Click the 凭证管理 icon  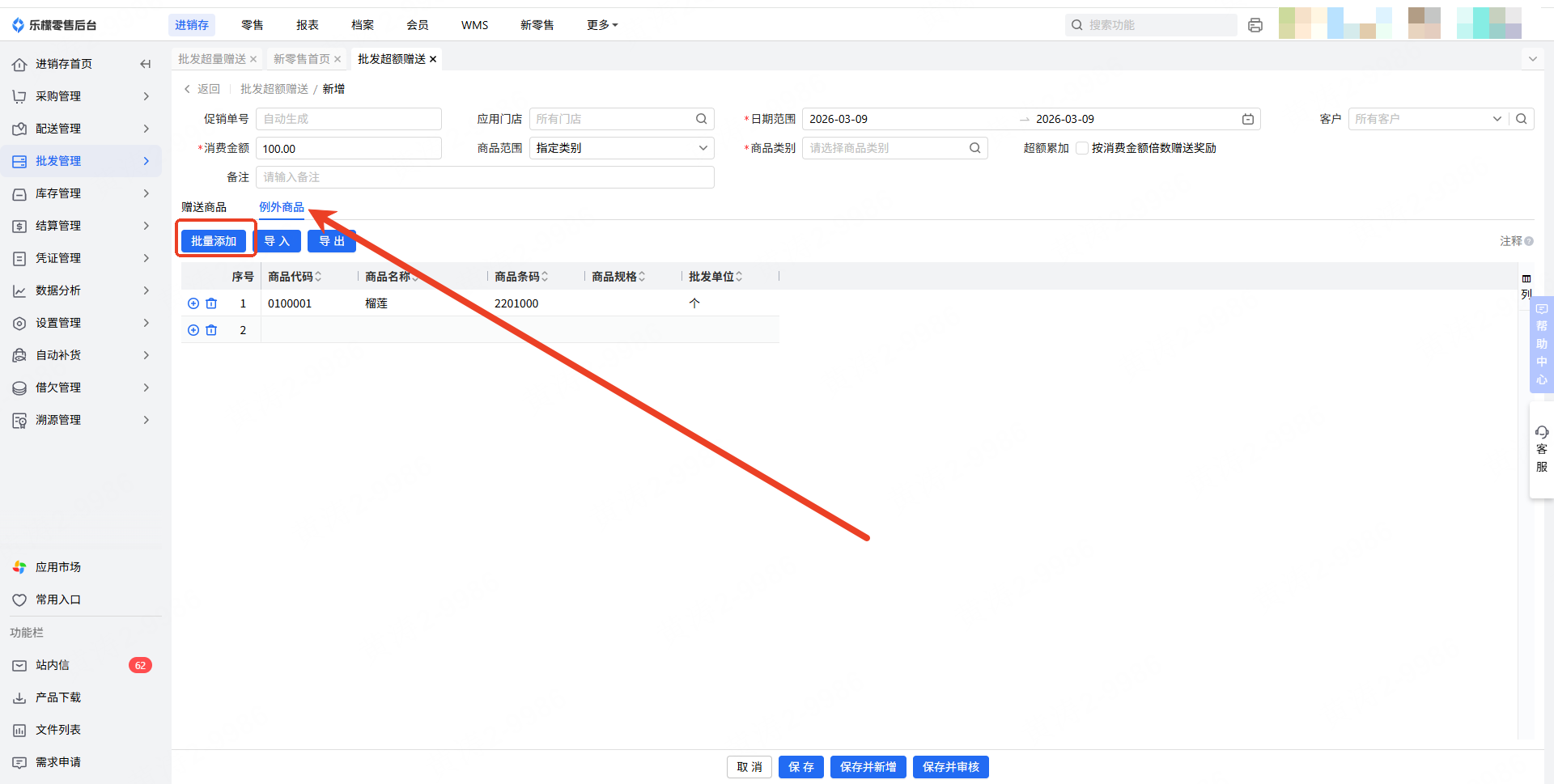[19, 258]
